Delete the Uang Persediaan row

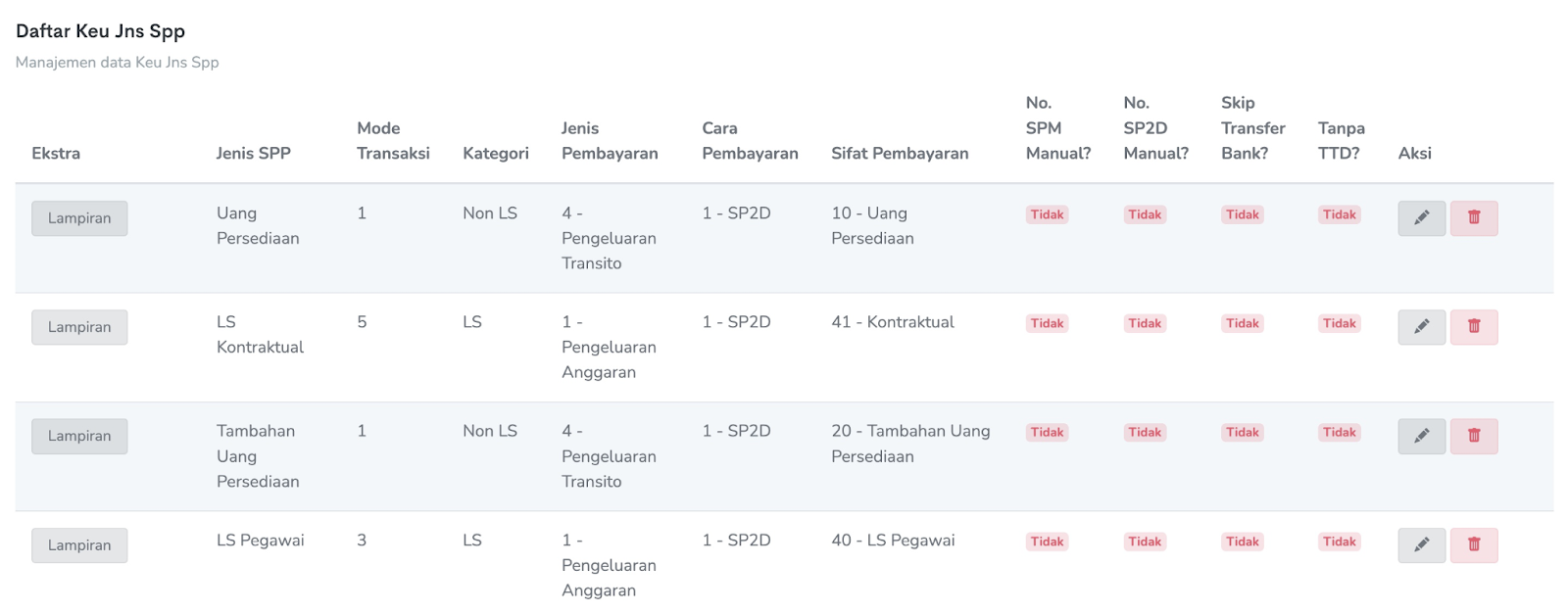(x=1474, y=218)
